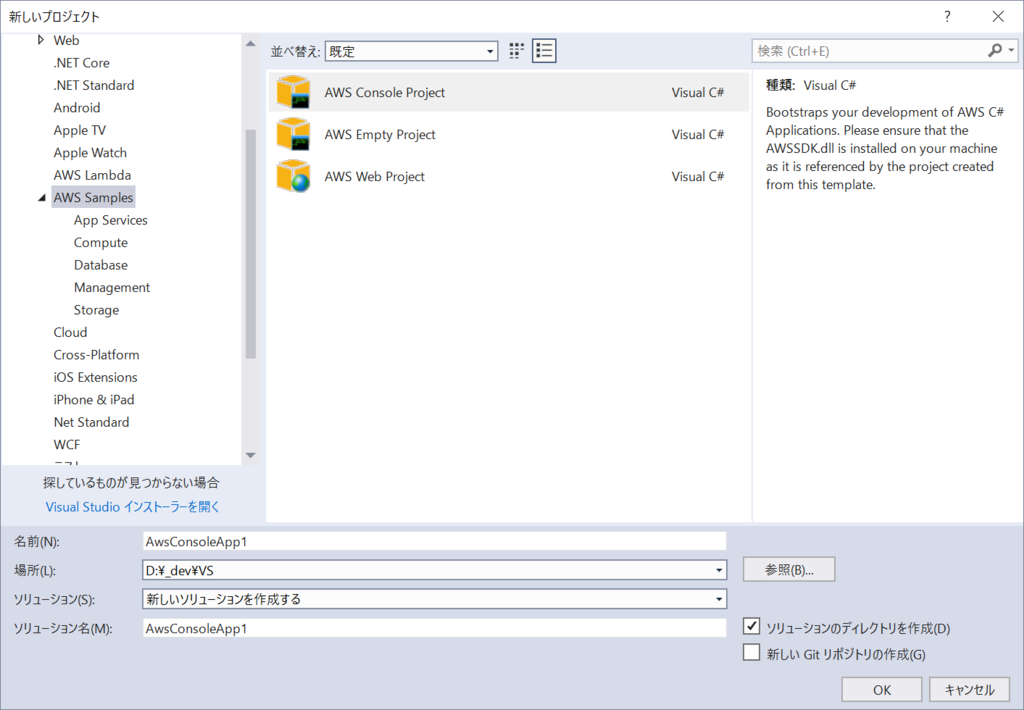Viewport: 1024px width, 710px height.
Task: Select Storage under AWS Samples
Action: 96,310
